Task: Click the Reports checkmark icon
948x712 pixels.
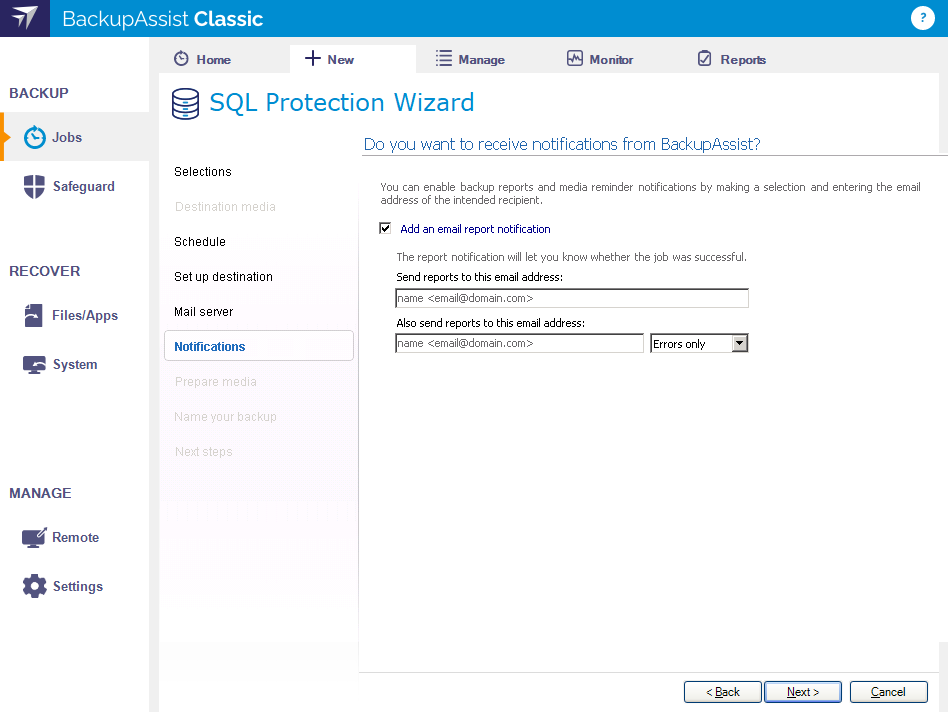Action: (x=705, y=59)
